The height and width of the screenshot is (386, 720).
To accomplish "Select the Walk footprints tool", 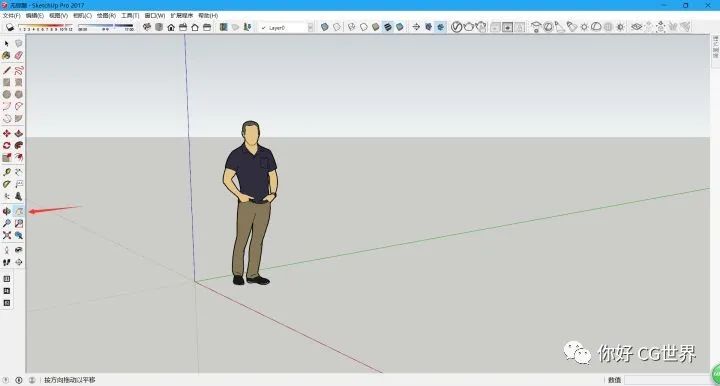I will point(6,262).
